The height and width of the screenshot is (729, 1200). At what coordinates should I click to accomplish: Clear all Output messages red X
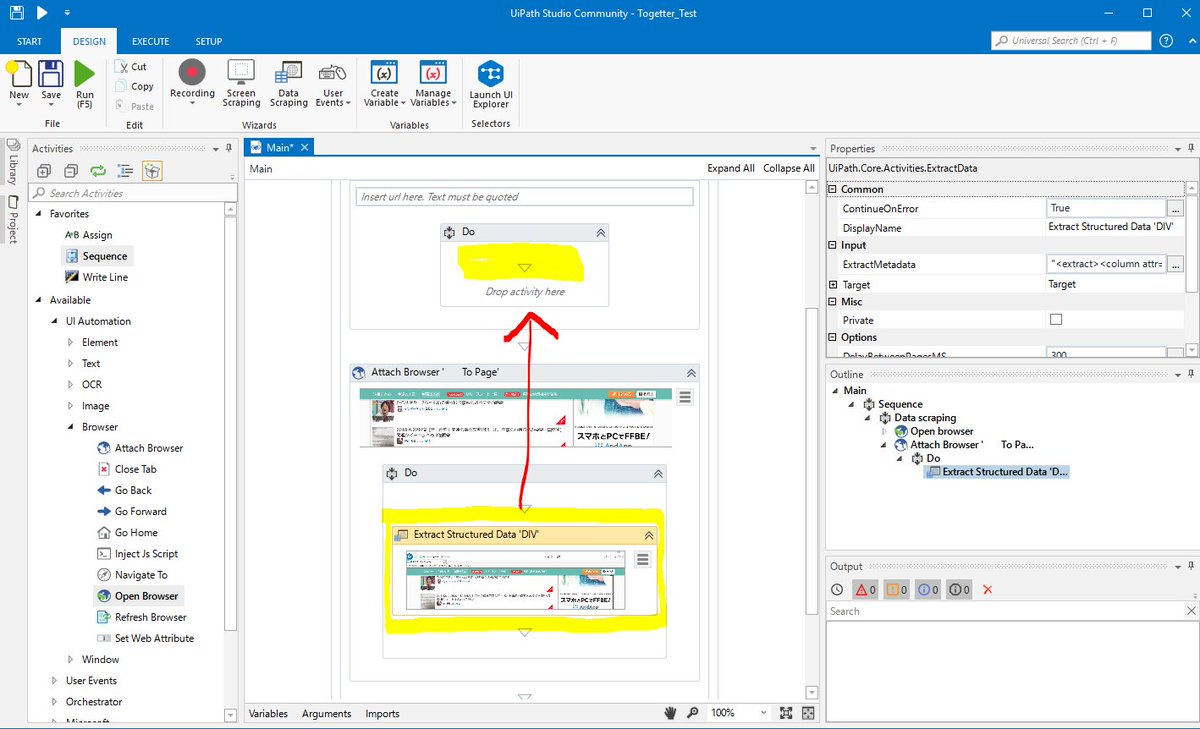988,590
